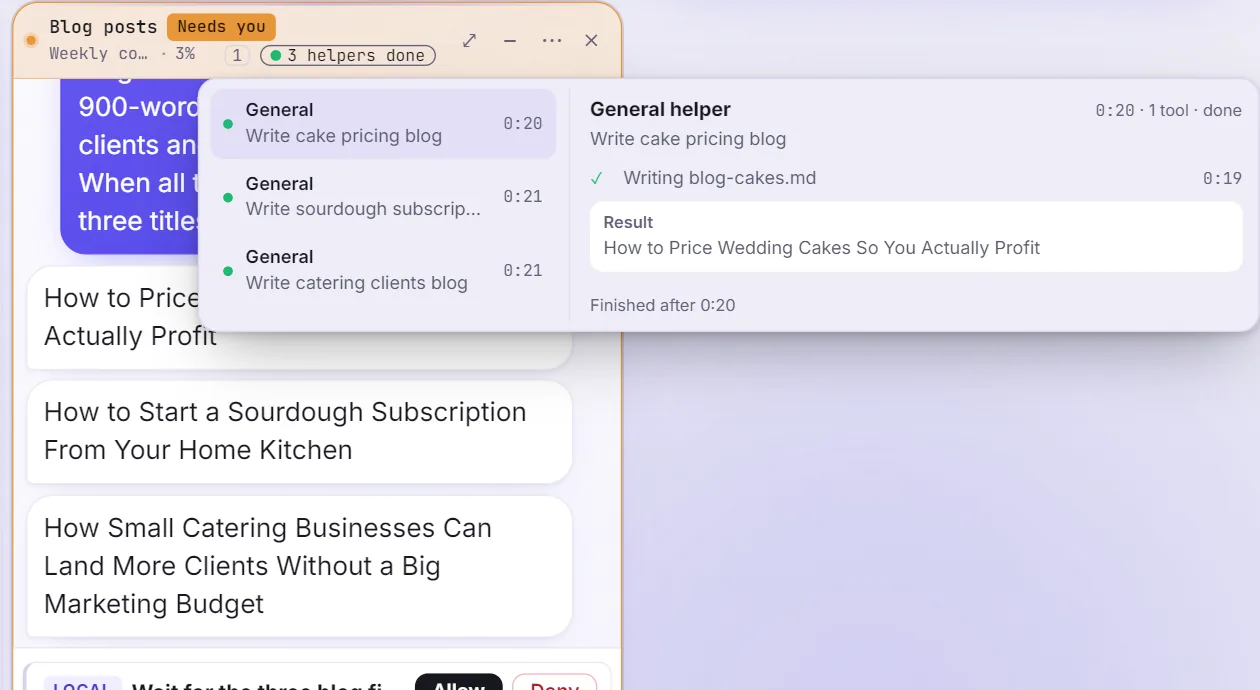Open the Sourdough Subscription title card
The width and height of the screenshot is (1260, 690).
(x=299, y=431)
